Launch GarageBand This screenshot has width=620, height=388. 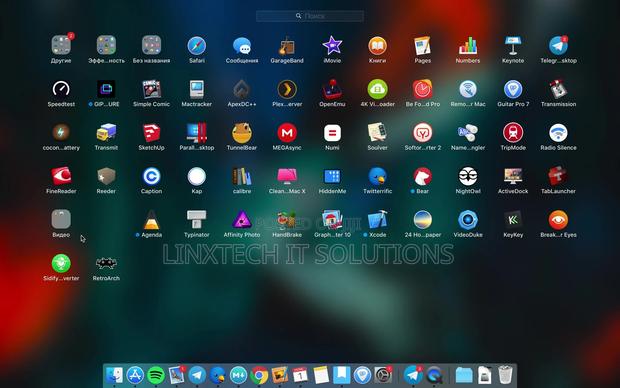click(x=287, y=46)
